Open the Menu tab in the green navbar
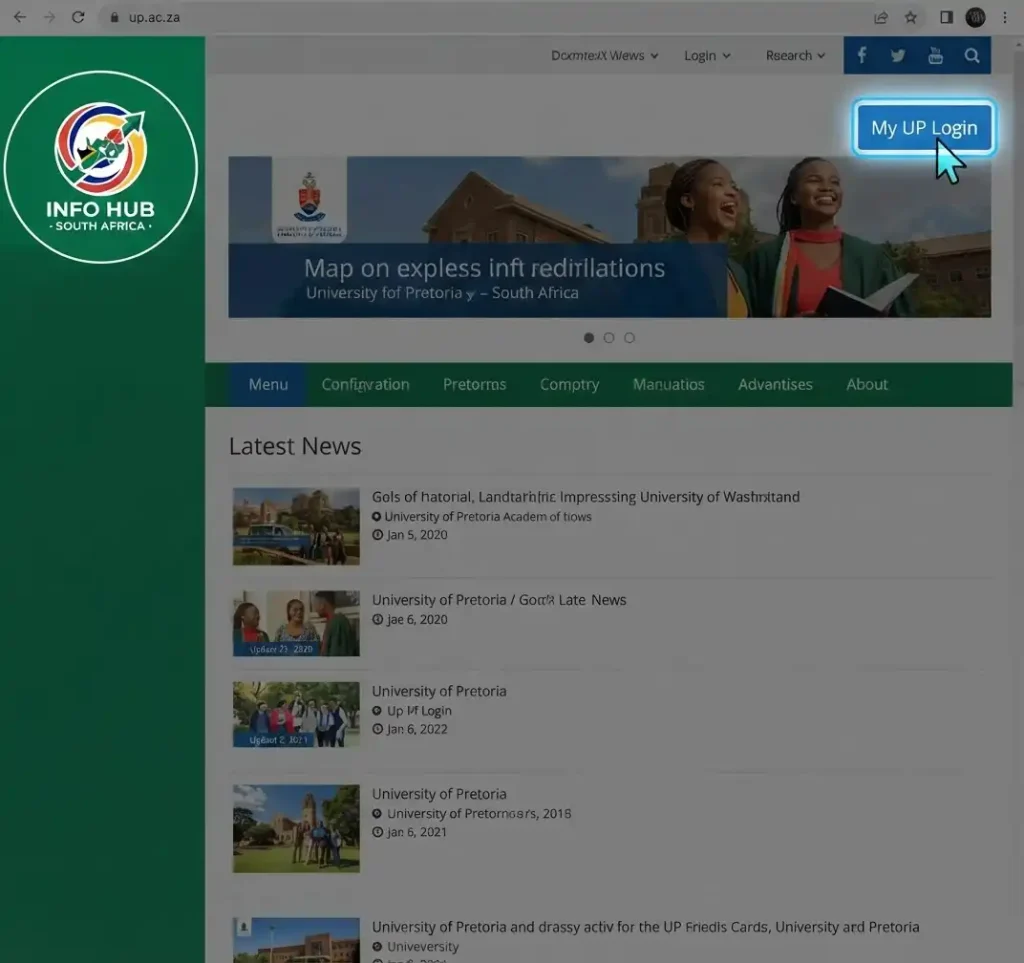1024x963 pixels. coord(268,385)
